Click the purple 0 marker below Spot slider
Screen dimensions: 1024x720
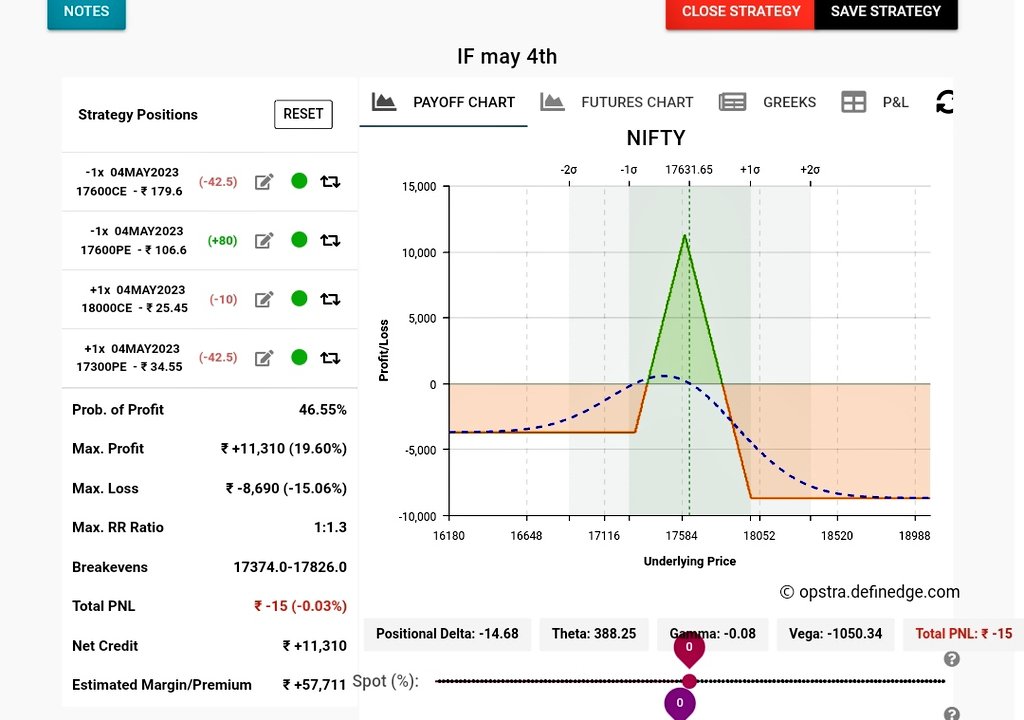click(x=680, y=704)
